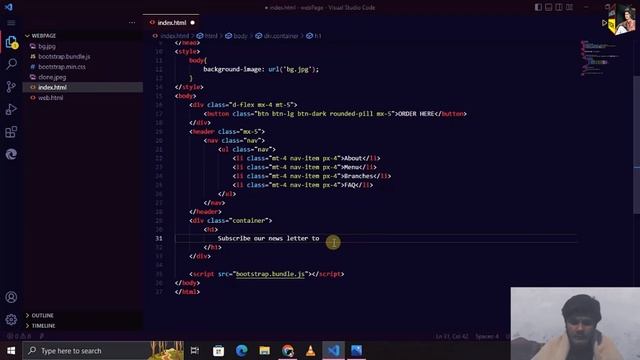Open the Customize Layout icon
Screen dimensions: 640x360
coord(569,7)
